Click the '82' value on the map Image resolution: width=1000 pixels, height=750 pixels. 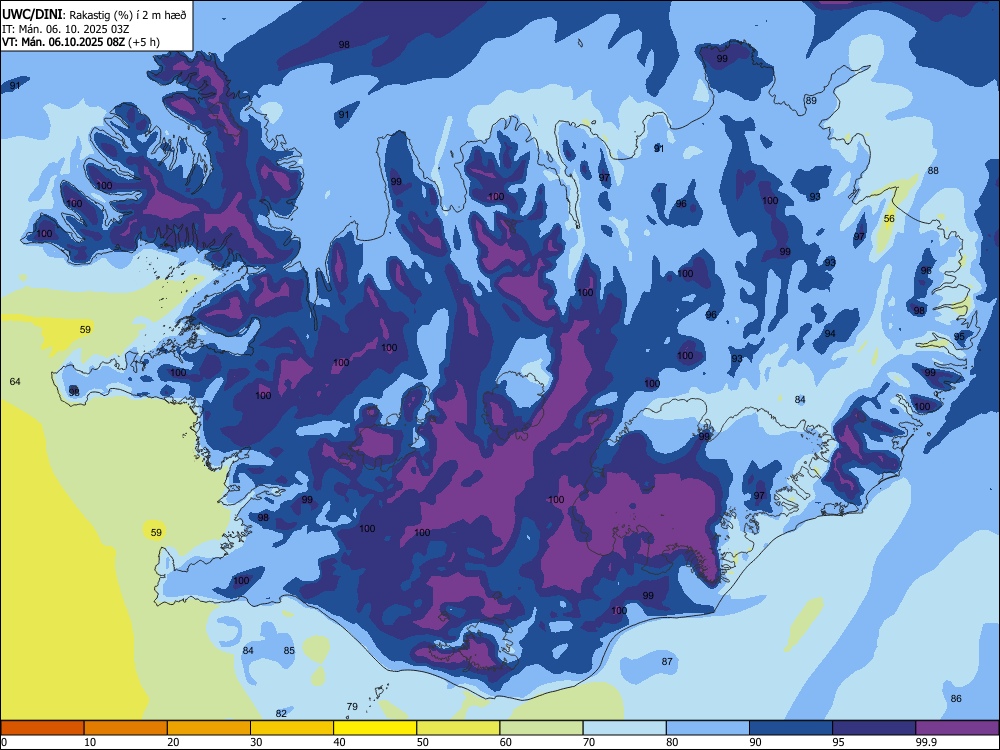[x=281, y=713]
